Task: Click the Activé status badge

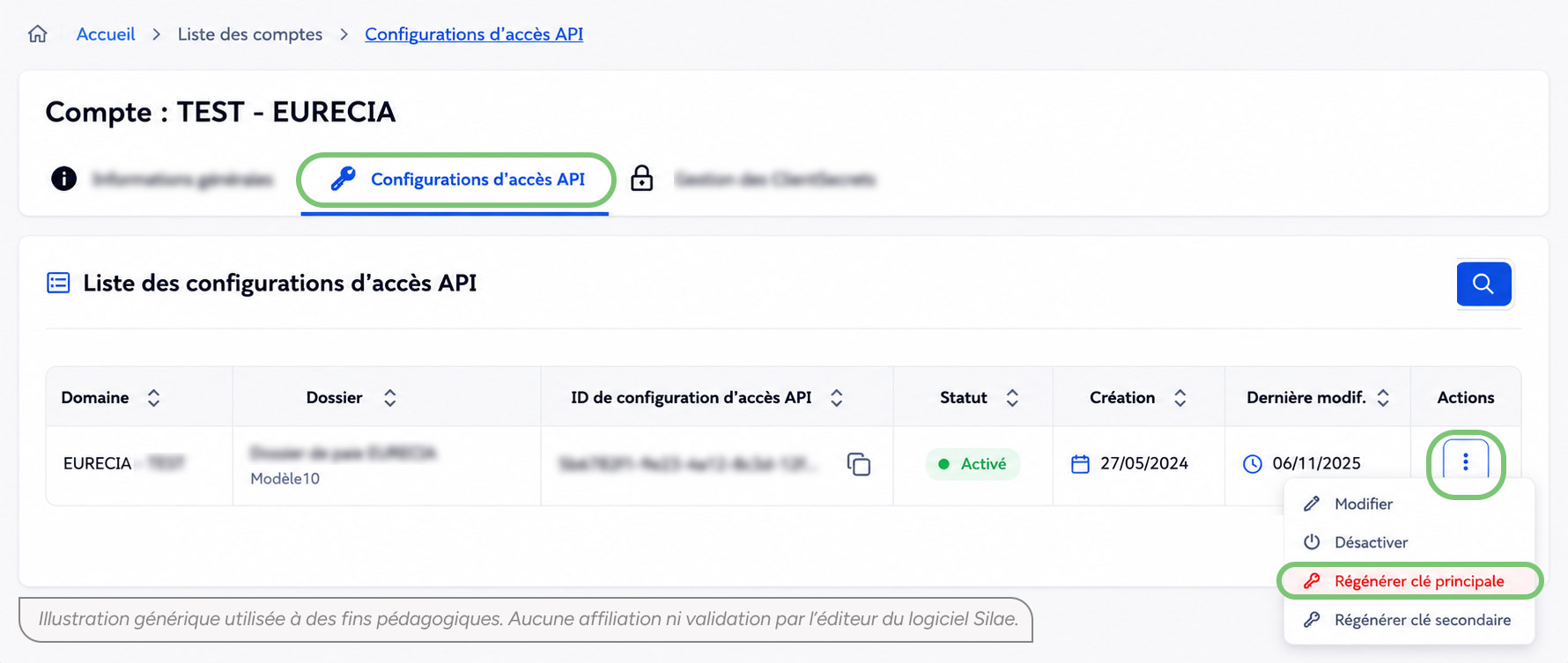Action: pos(973,464)
